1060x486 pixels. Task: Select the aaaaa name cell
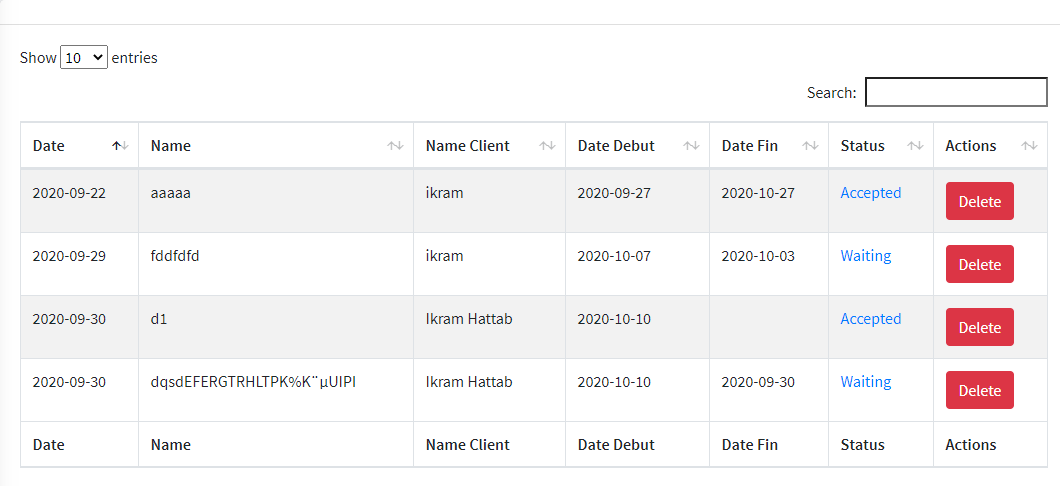tap(171, 193)
